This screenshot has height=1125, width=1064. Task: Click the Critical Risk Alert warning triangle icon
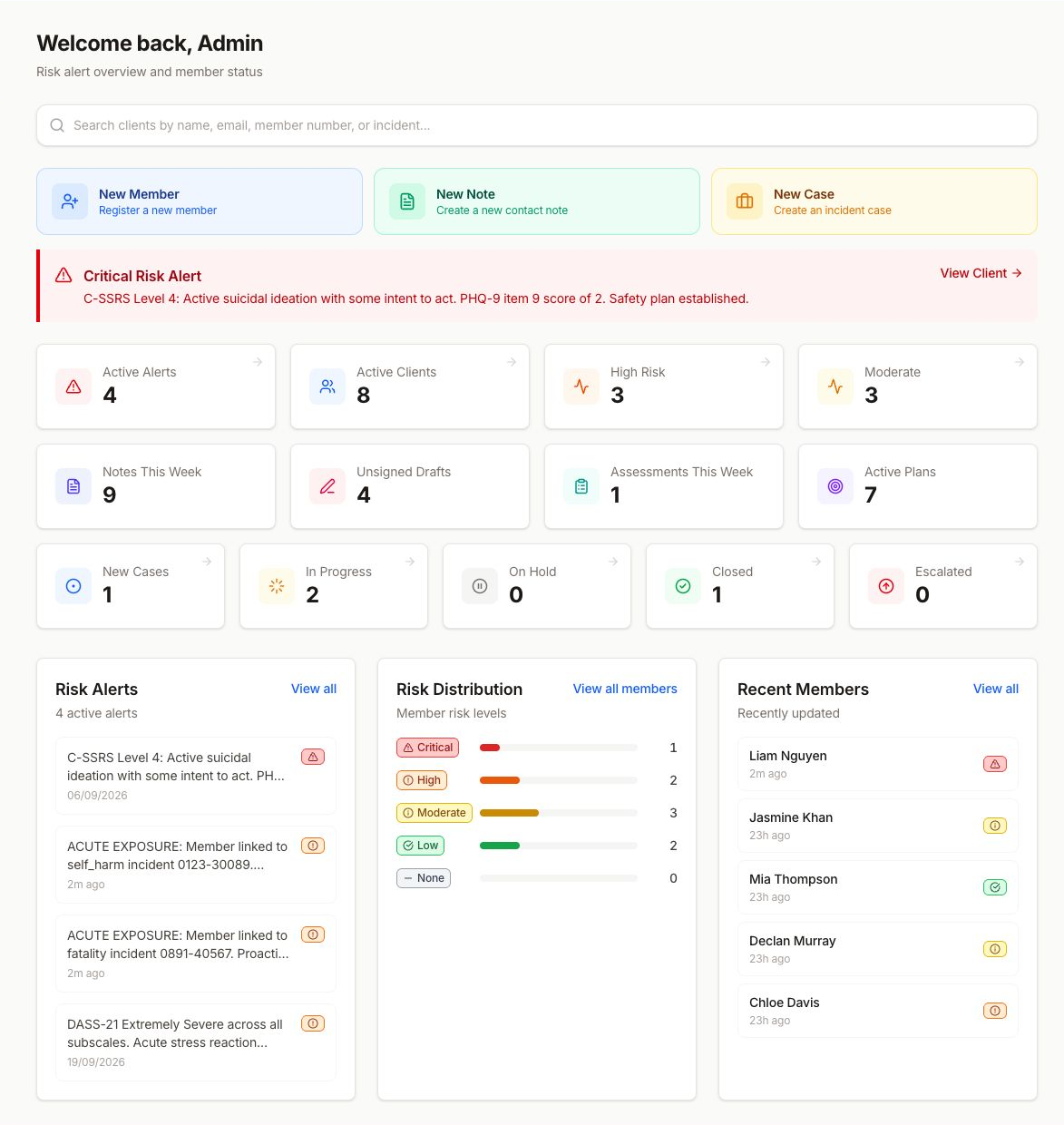point(63,275)
